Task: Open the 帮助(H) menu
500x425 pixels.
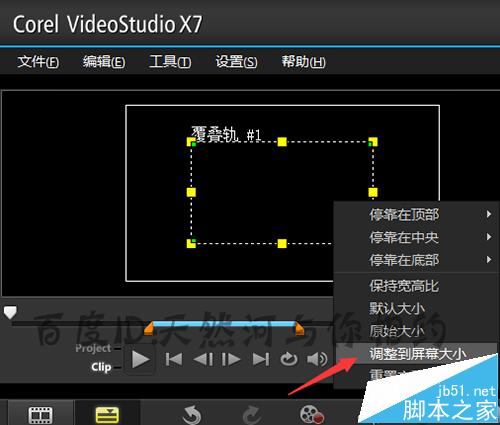Action: [x=303, y=62]
